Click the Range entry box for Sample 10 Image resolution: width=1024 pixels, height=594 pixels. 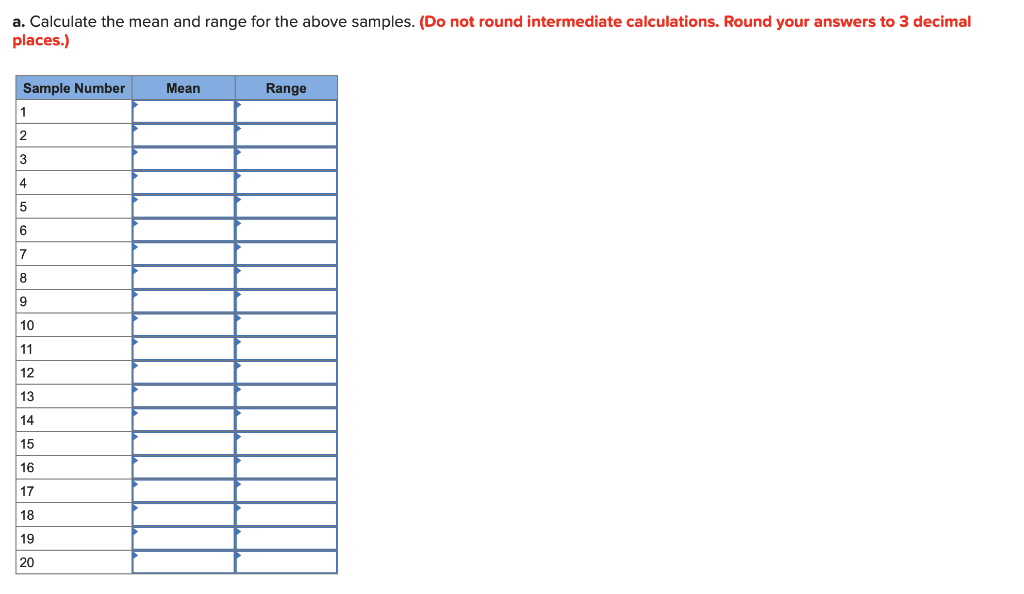coord(287,325)
